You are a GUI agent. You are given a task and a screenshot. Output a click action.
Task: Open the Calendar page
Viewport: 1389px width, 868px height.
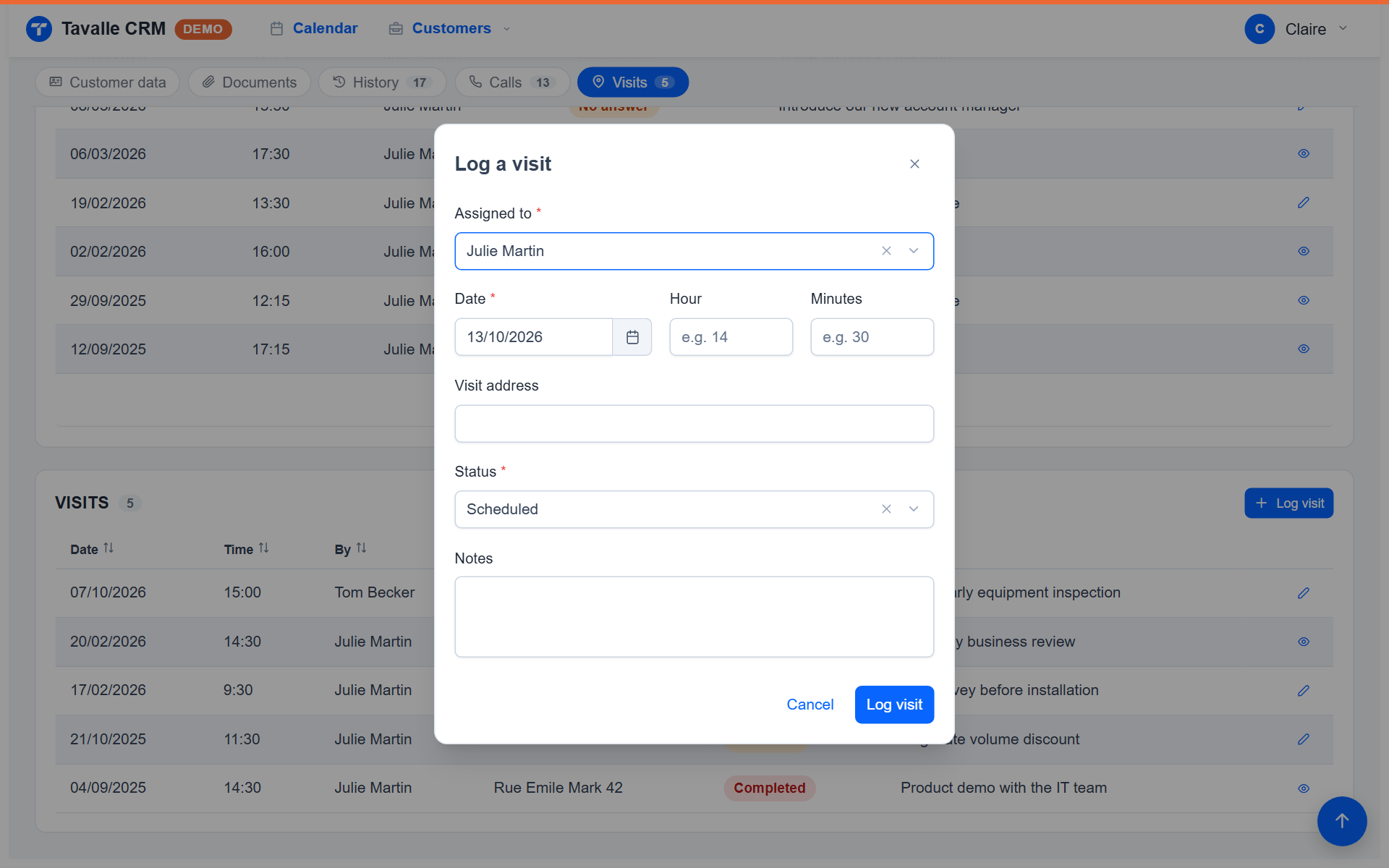click(314, 29)
